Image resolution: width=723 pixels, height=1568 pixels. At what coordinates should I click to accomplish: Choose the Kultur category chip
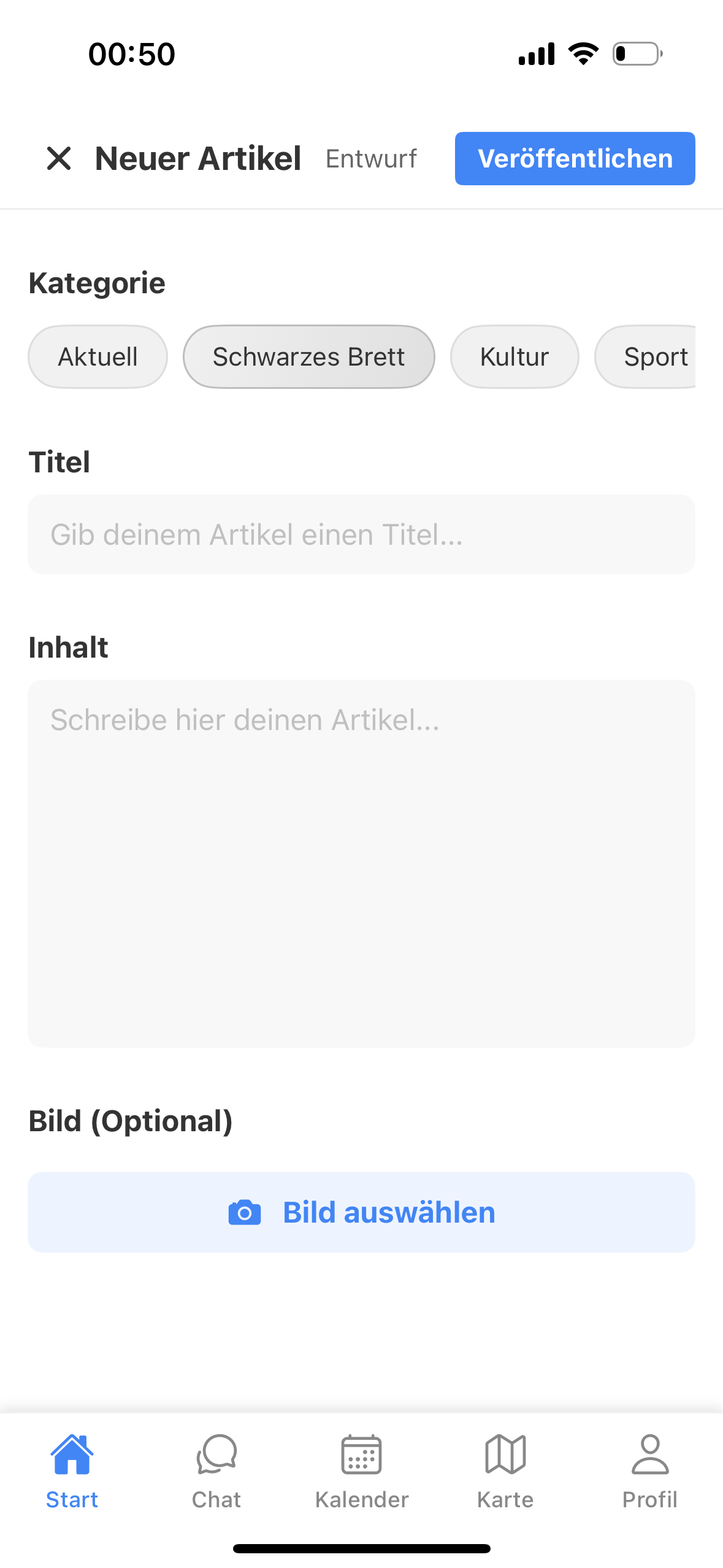(514, 357)
